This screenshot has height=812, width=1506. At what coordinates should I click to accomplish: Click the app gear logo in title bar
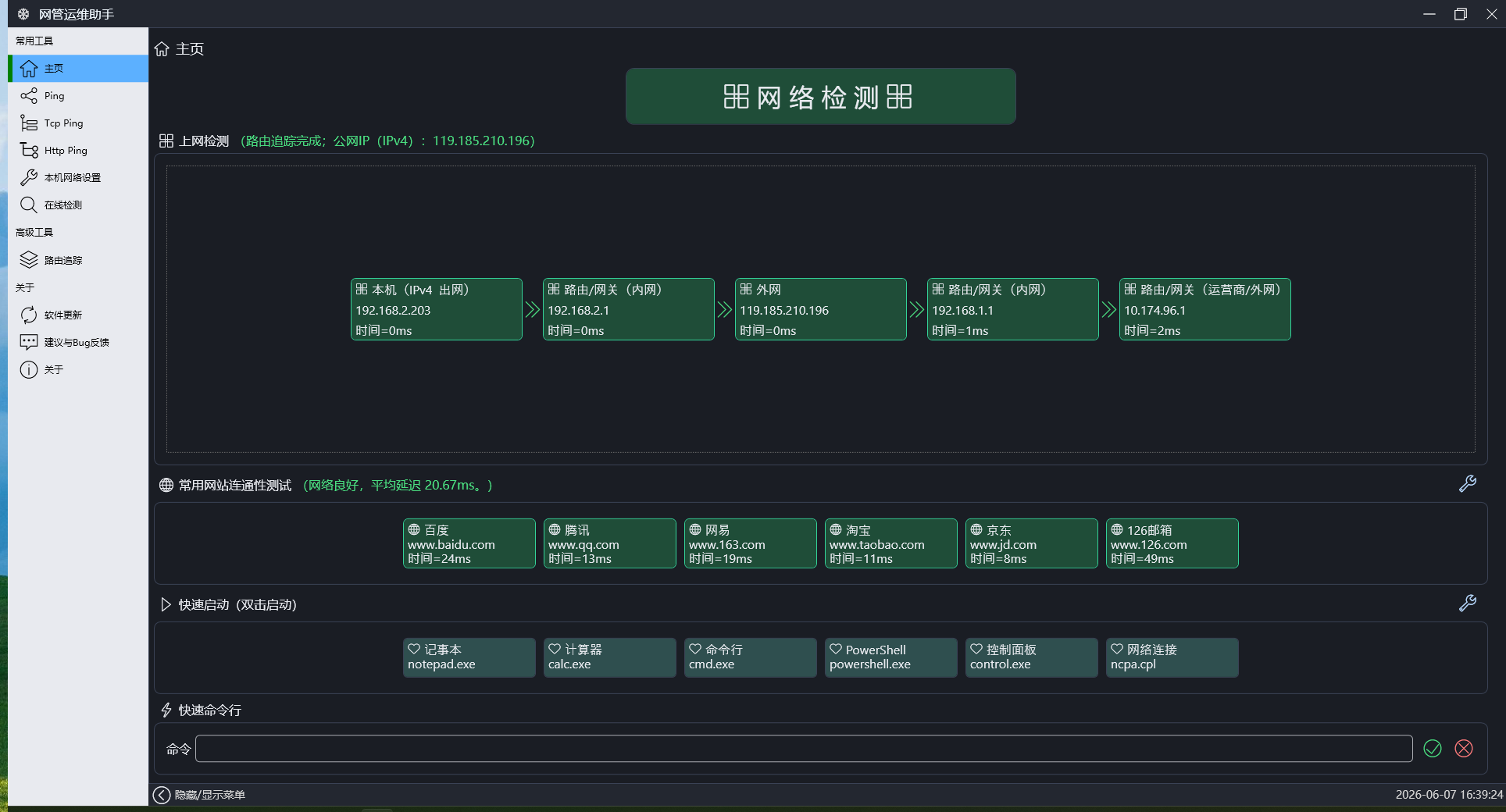pos(23,14)
